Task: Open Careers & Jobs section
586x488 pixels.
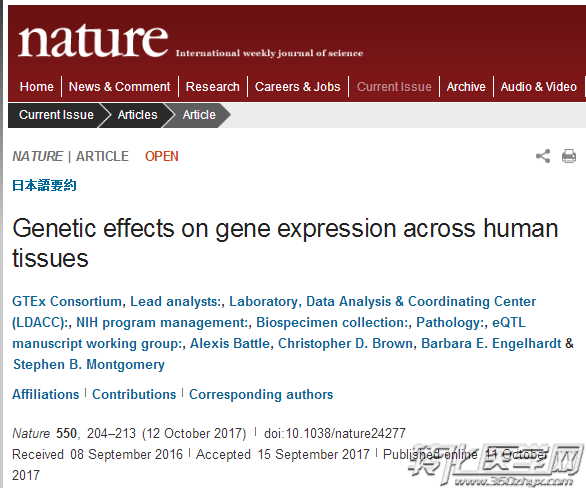Action: pyautogui.click(x=297, y=87)
